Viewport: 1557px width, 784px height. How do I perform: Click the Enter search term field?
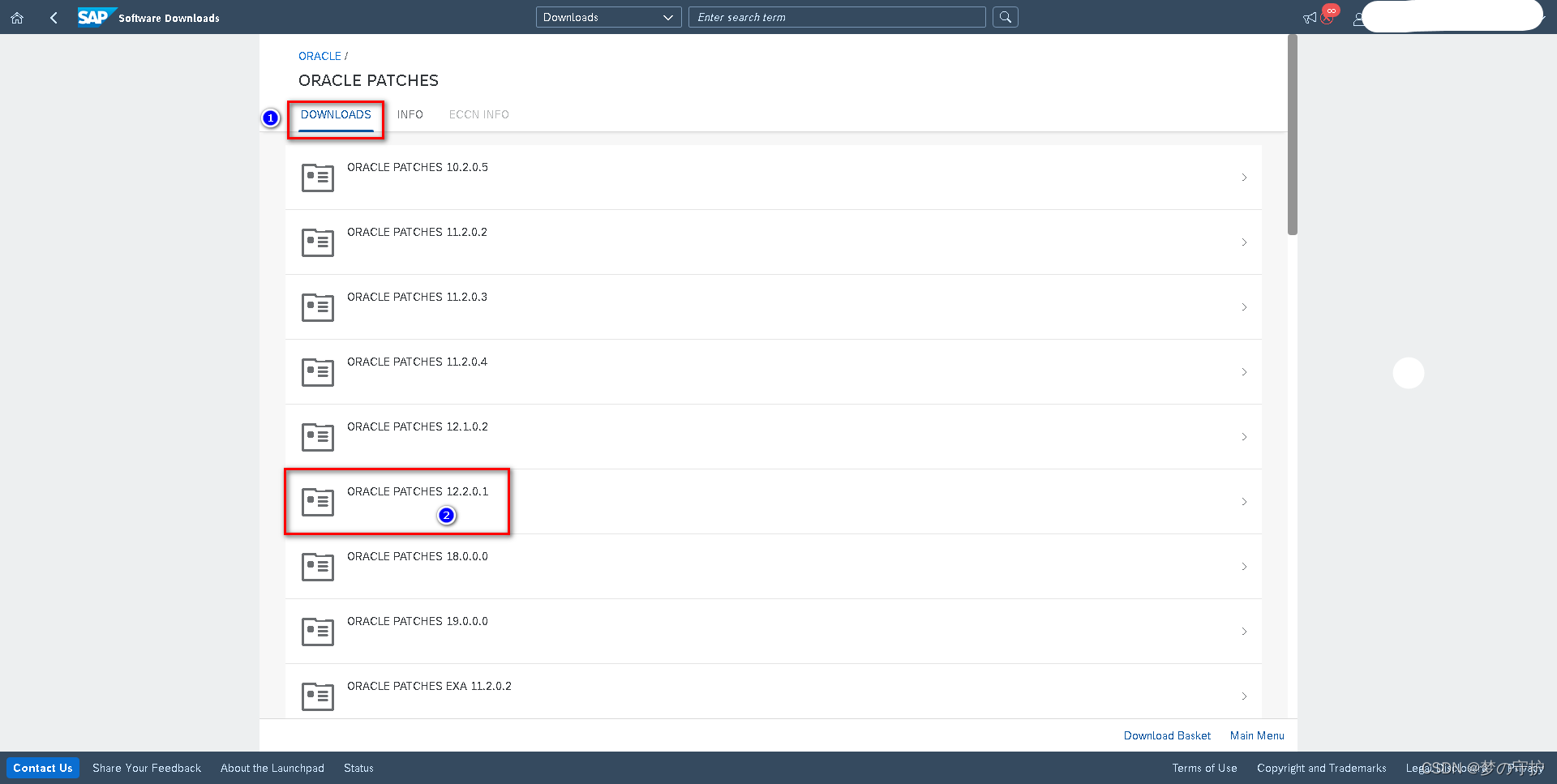pyautogui.click(x=837, y=17)
